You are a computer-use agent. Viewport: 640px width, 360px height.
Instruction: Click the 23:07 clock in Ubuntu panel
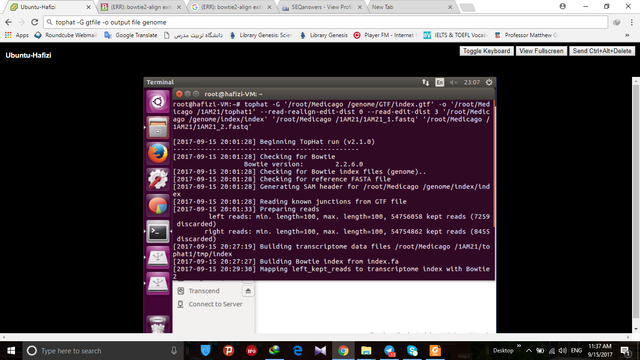pyautogui.click(x=471, y=82)
